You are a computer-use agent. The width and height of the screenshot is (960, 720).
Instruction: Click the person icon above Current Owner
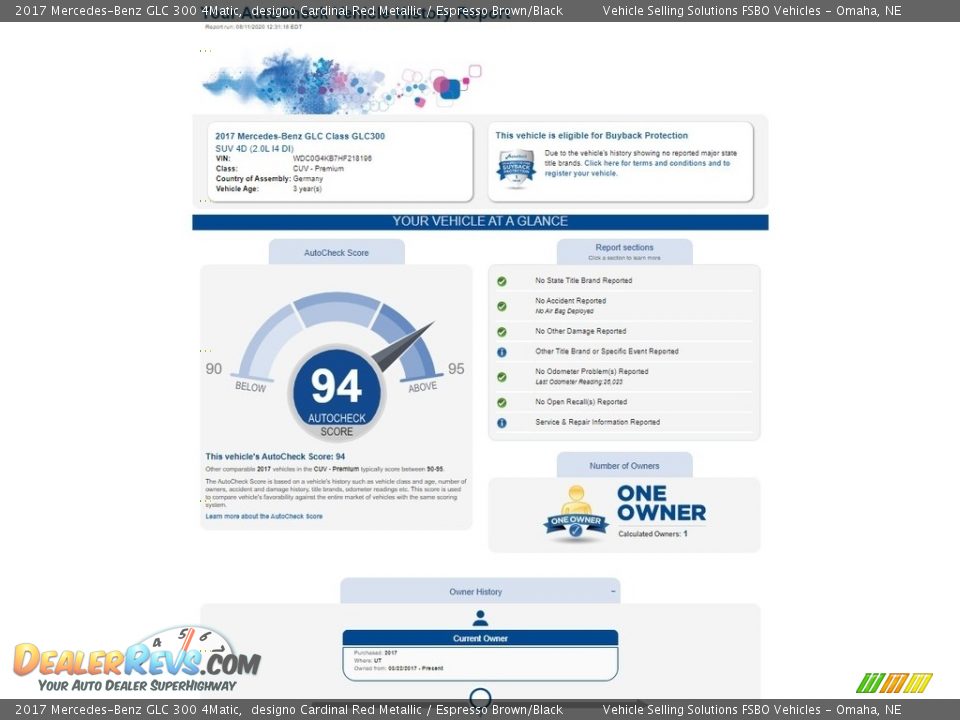pyautogui.click(x=481, y=618)
